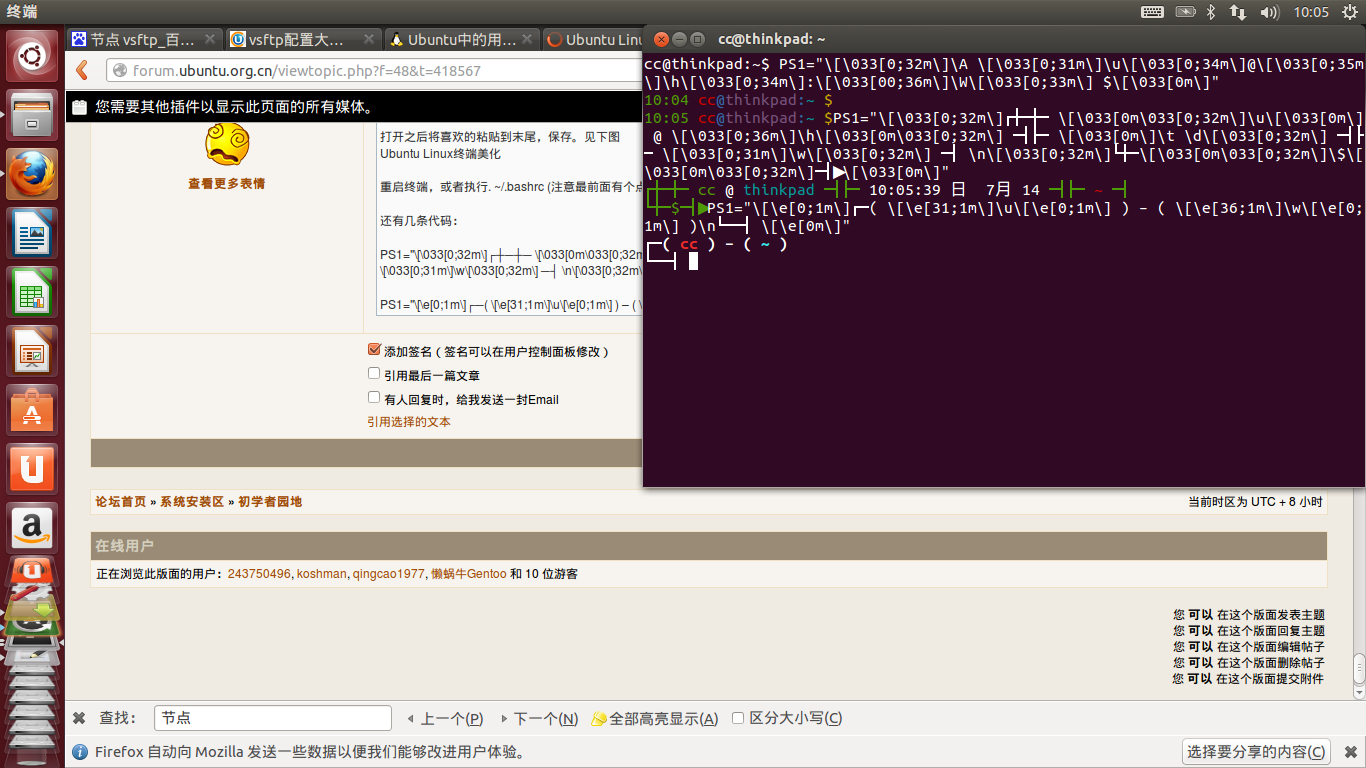Open LibreOffice Calc from launcher

[32, 293]
